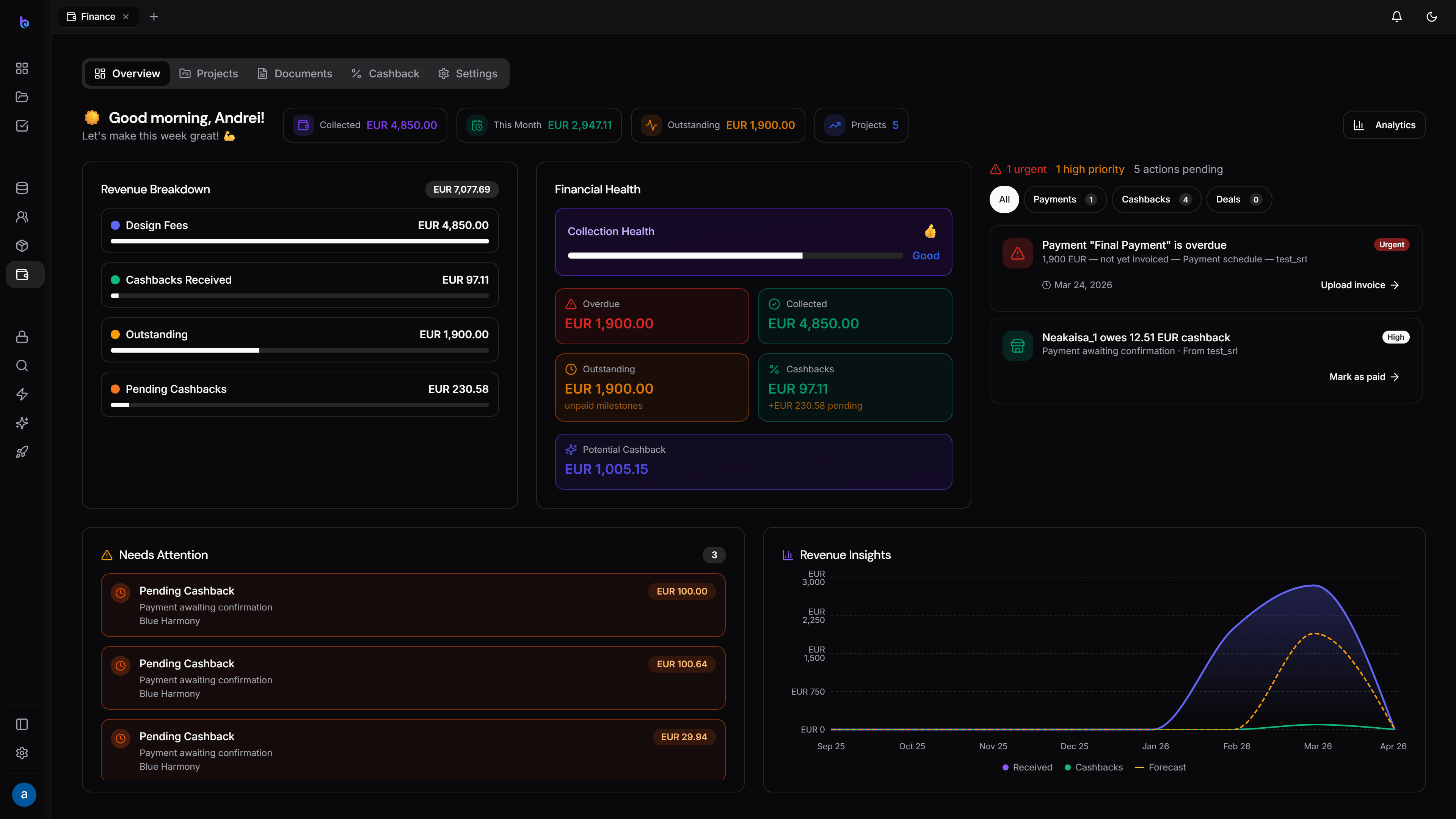
Task: Open the checklist tasks icon in sidebar
Action: (x=22, y=126)
